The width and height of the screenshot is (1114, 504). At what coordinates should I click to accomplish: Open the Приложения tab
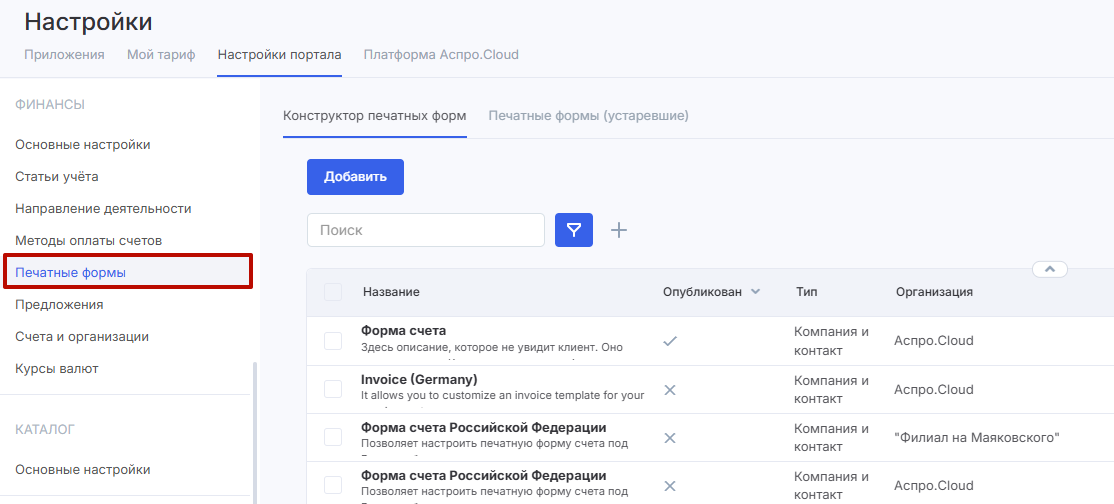click(x=64, y=54)
